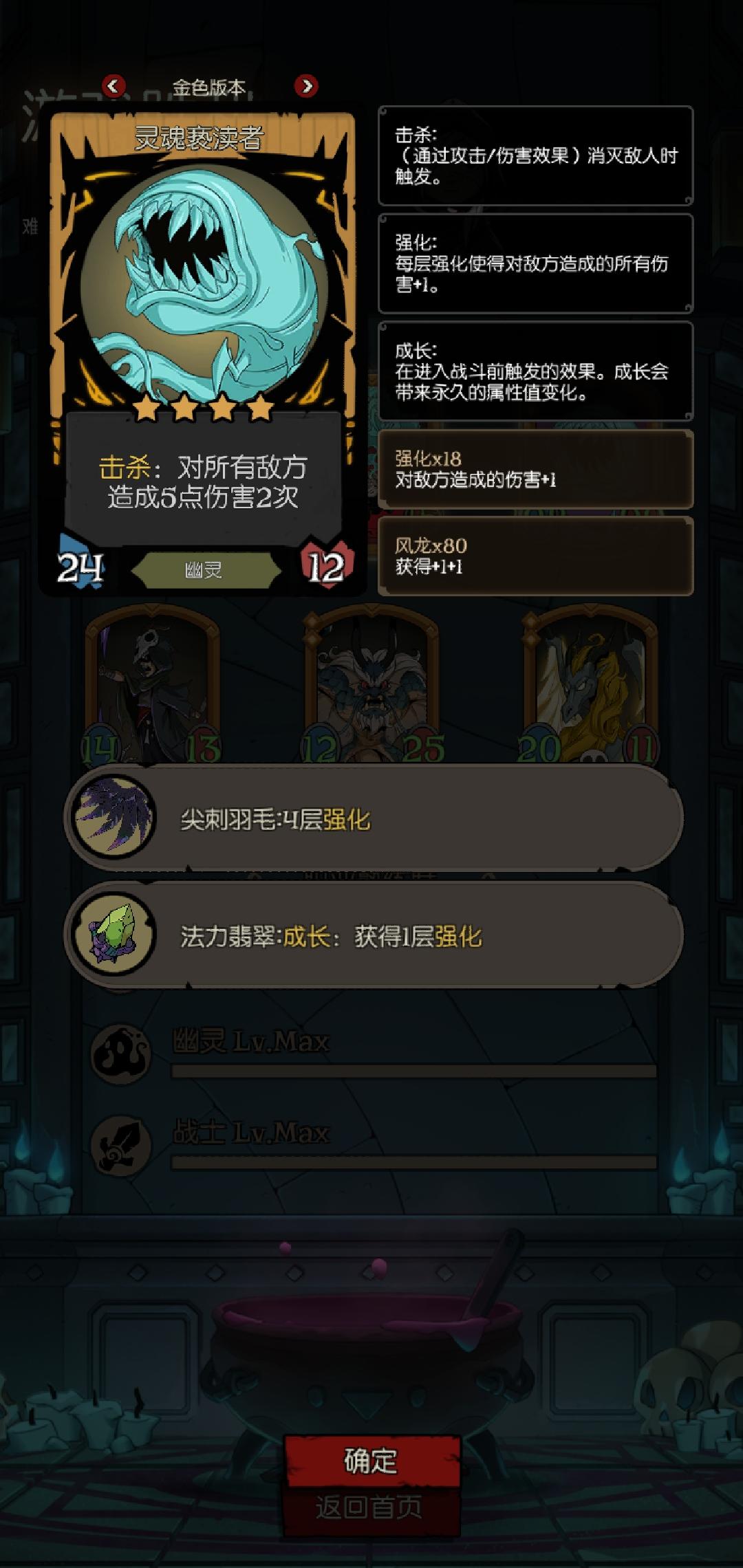This screenshot has width=743, height=1568.
Task: Tap the red health value 12 badge
Action: point(326,567)
